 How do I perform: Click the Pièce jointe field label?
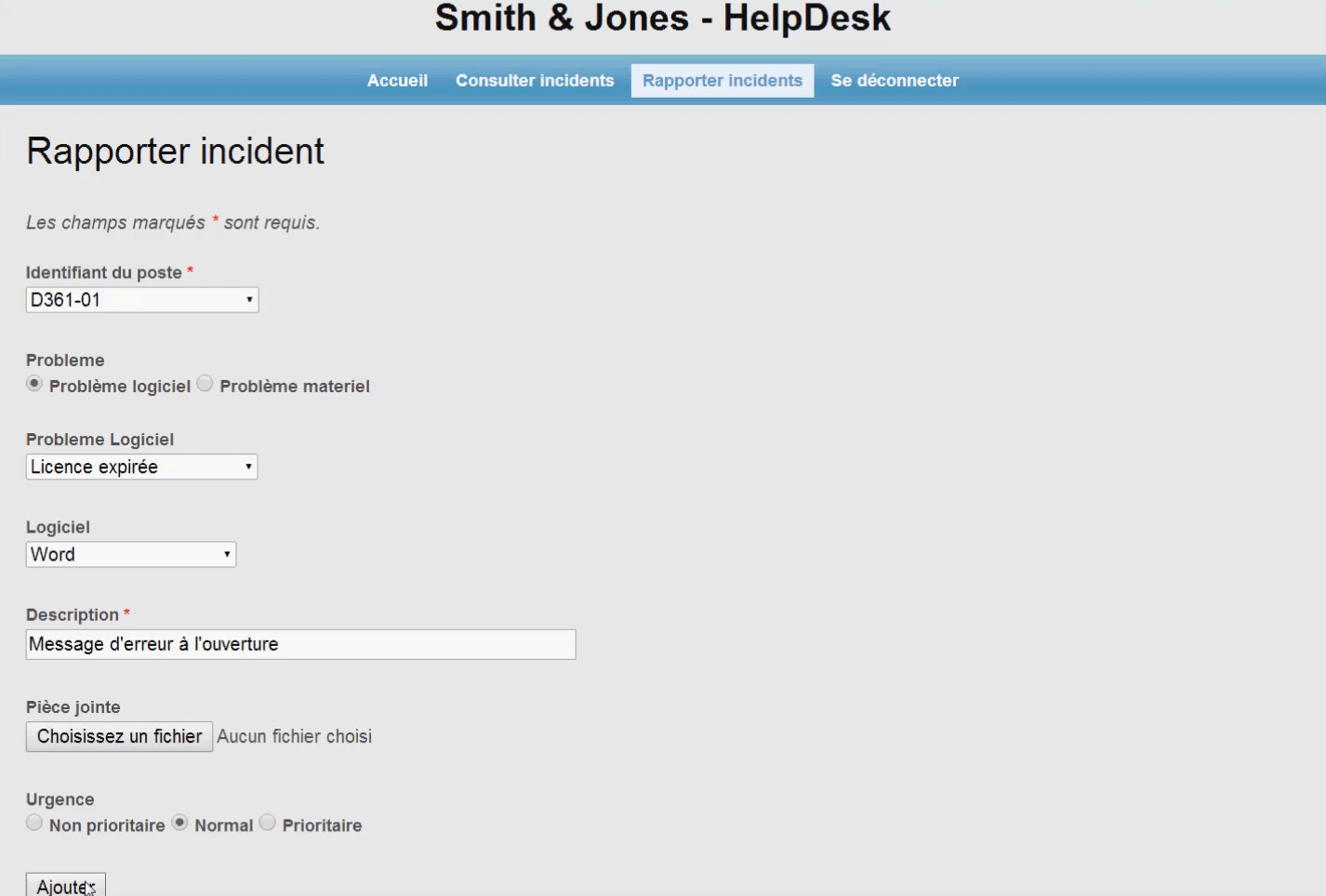tap(73, 707)
